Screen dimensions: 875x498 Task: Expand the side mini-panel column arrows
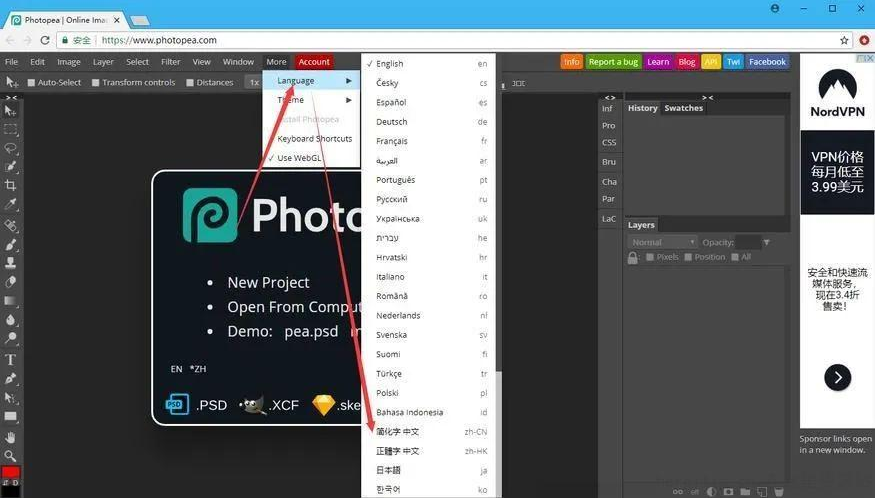pos(609,97)
